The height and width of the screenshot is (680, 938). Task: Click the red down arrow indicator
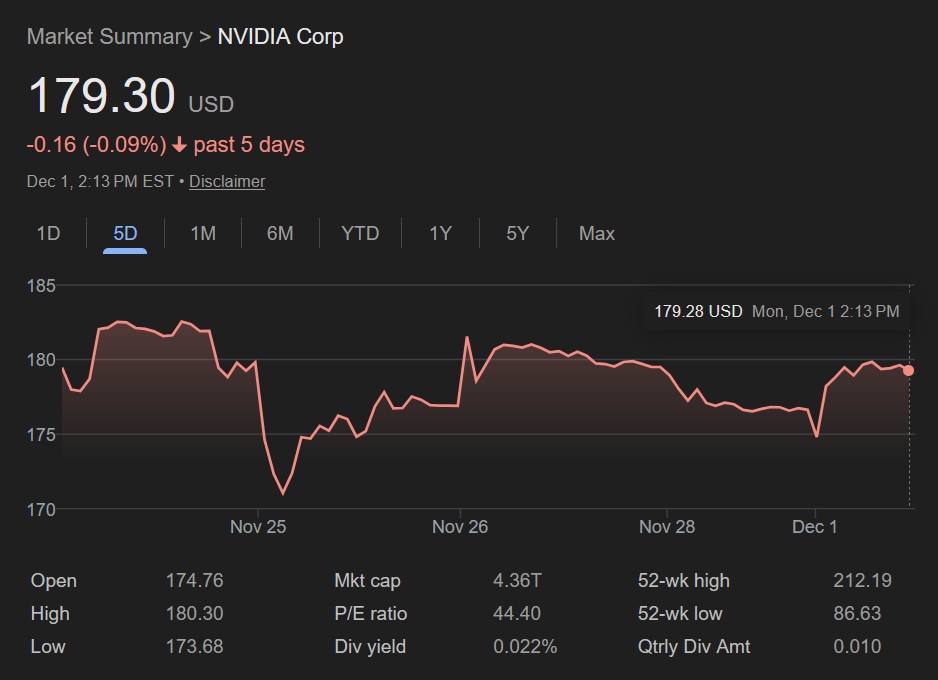click(x=179, y=145)
